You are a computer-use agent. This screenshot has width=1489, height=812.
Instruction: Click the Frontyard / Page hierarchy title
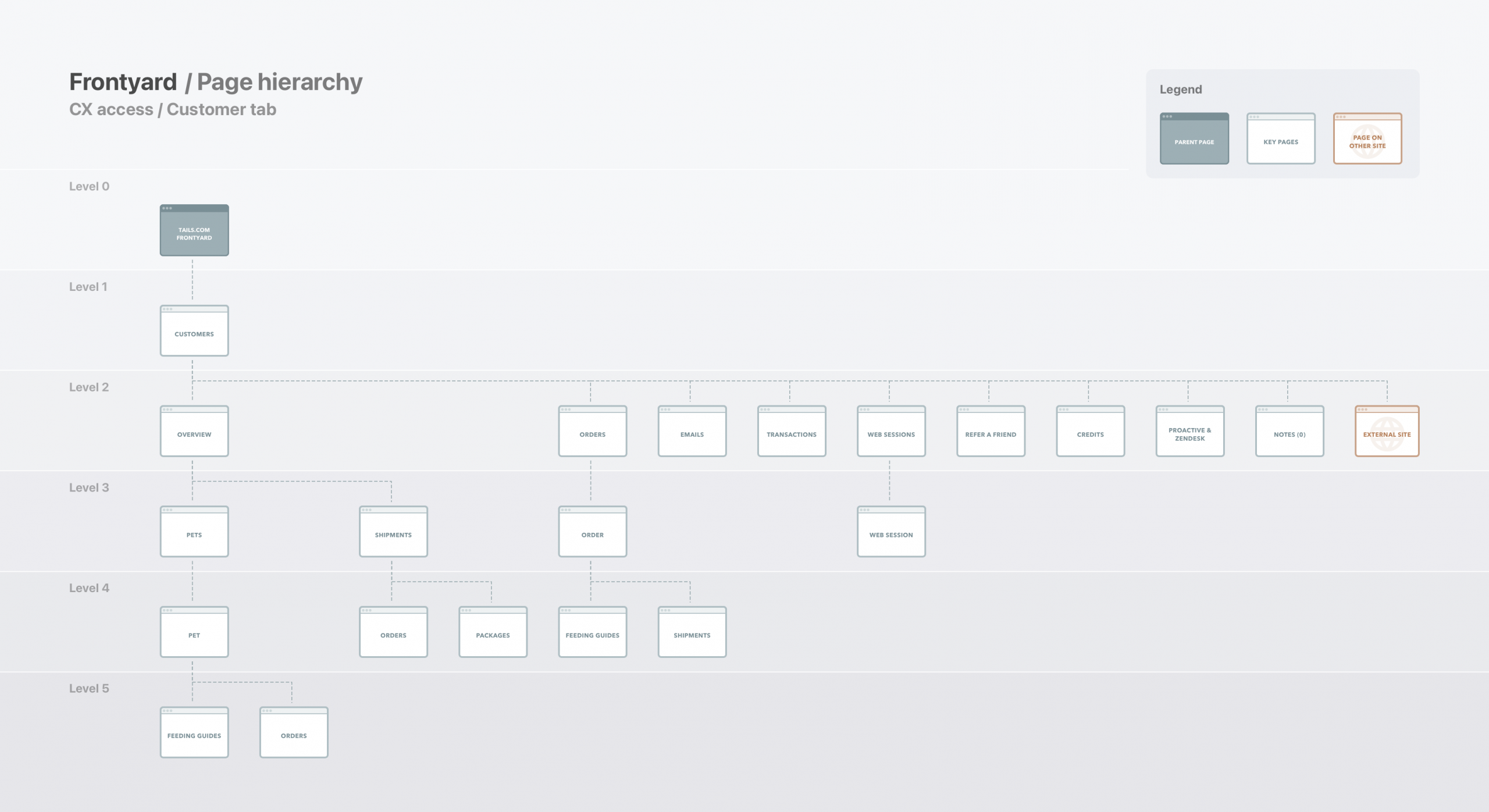[x=216, y=82]
